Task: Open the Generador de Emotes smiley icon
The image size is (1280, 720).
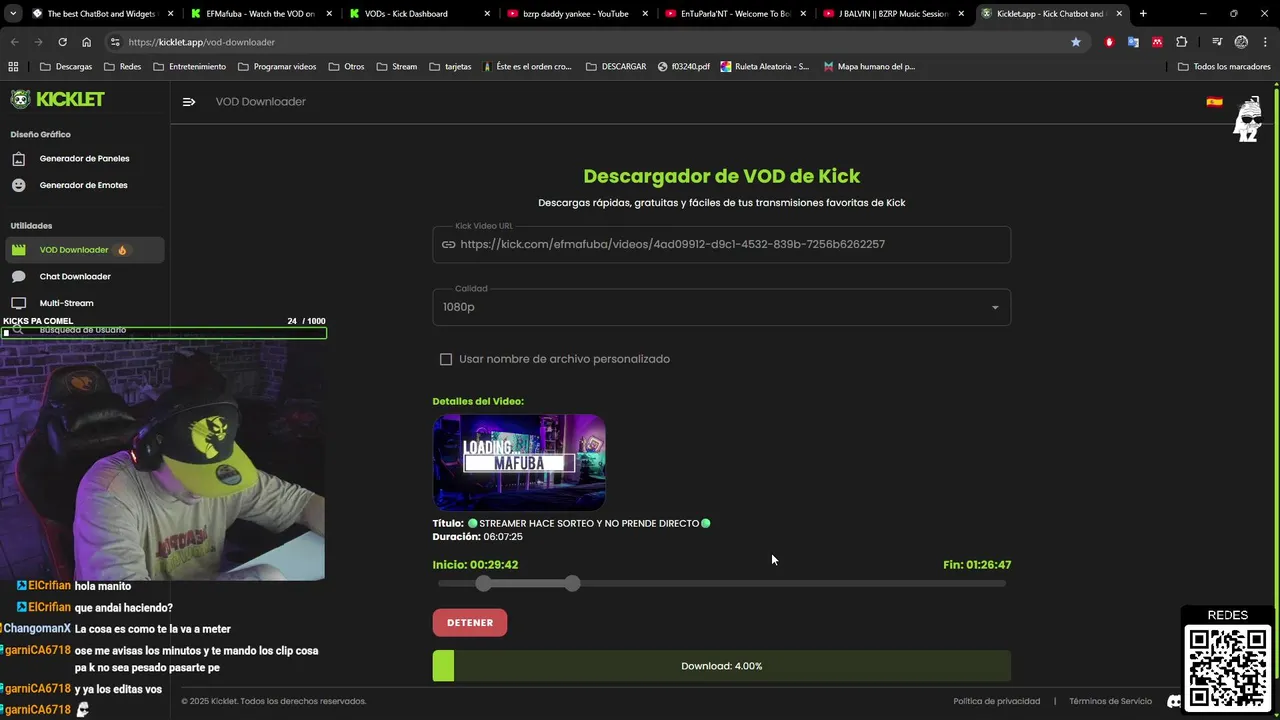Action: tap(18, 185)
